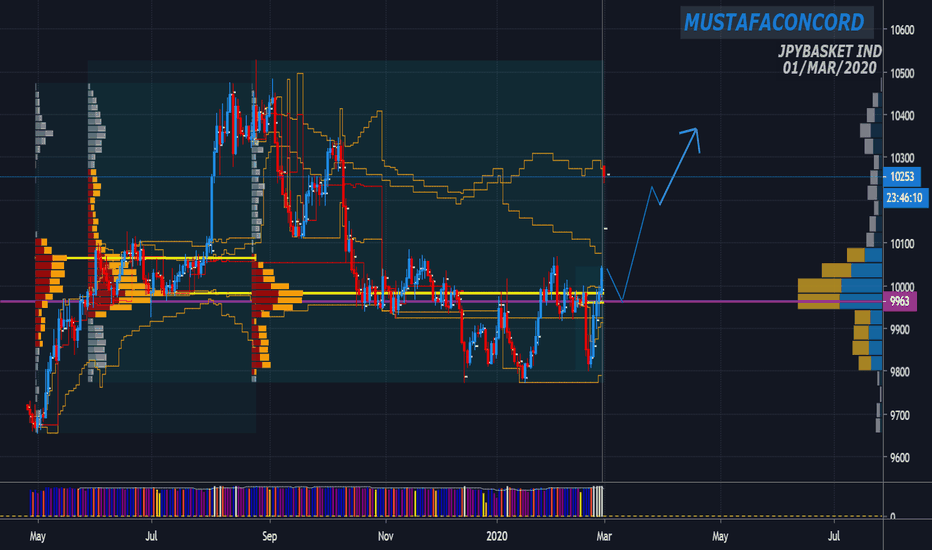Click the Mar date axis label

(604, 536)
